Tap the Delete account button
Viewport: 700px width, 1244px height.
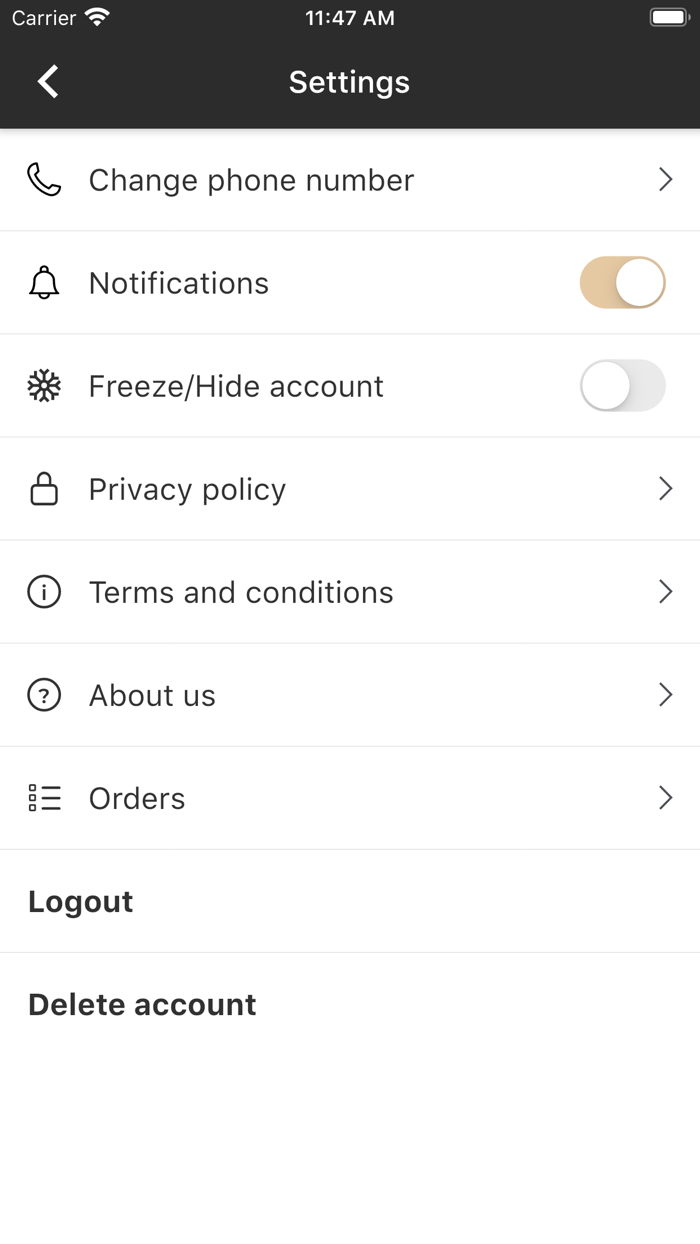[x=142, y=1004]
